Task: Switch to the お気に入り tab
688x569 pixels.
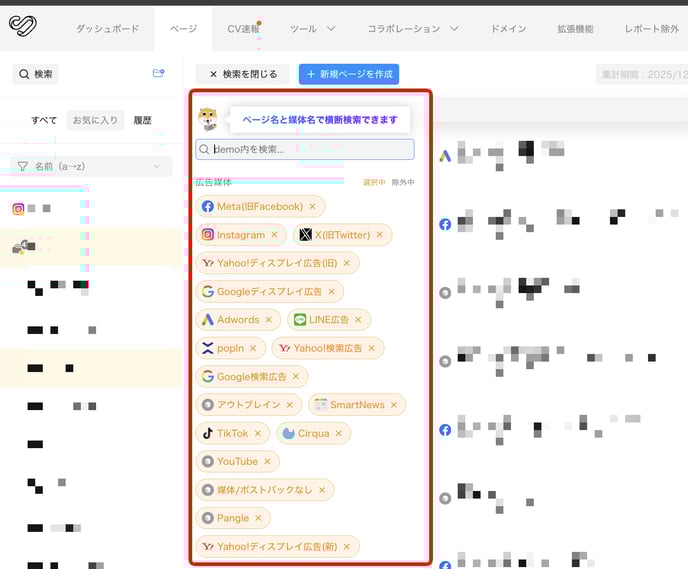Action: coord(94,120)
